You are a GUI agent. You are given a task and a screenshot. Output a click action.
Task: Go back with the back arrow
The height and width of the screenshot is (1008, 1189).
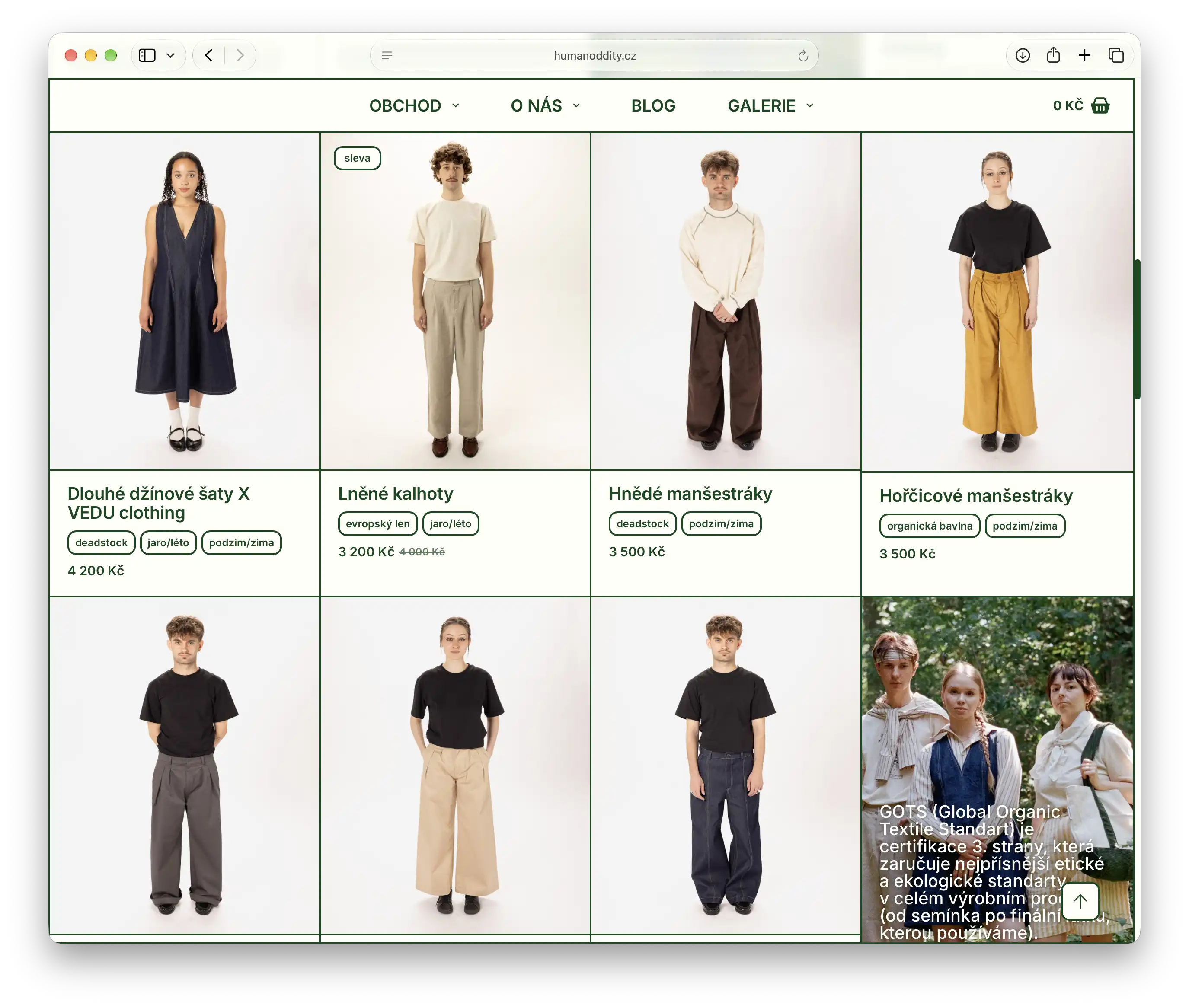click(209, 55)
